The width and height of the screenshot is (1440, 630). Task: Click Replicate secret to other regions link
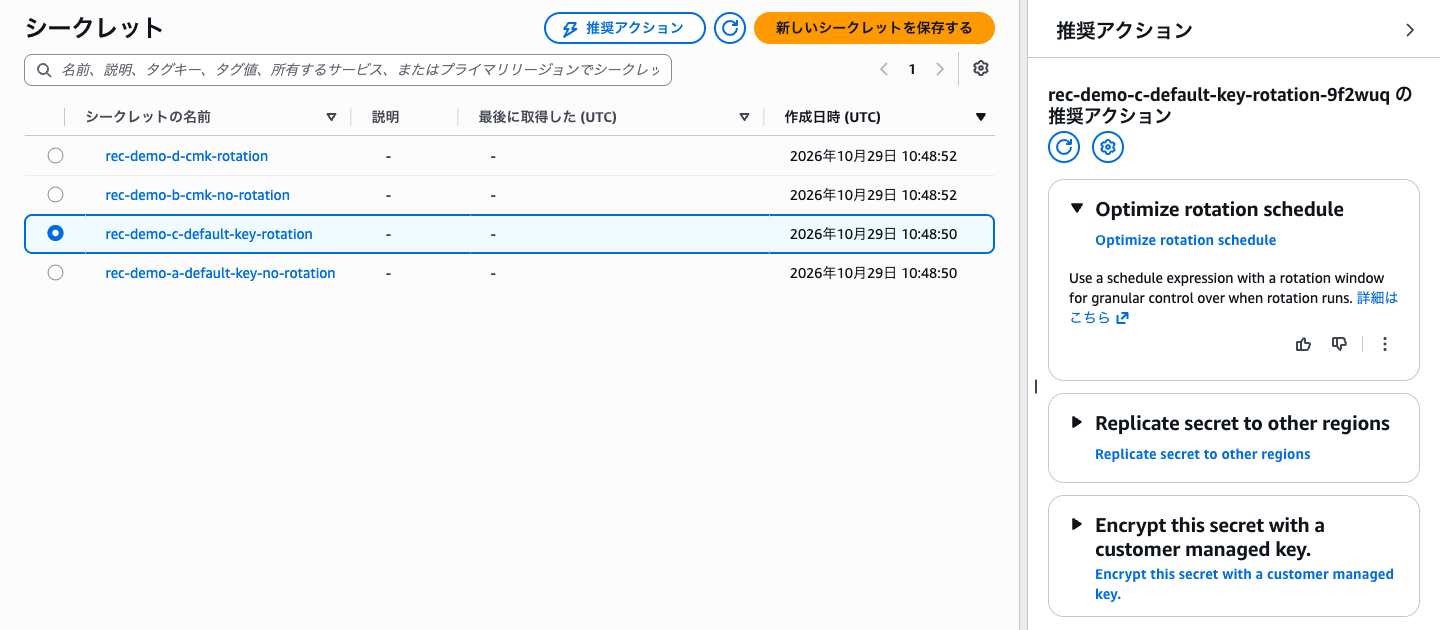1203,454
